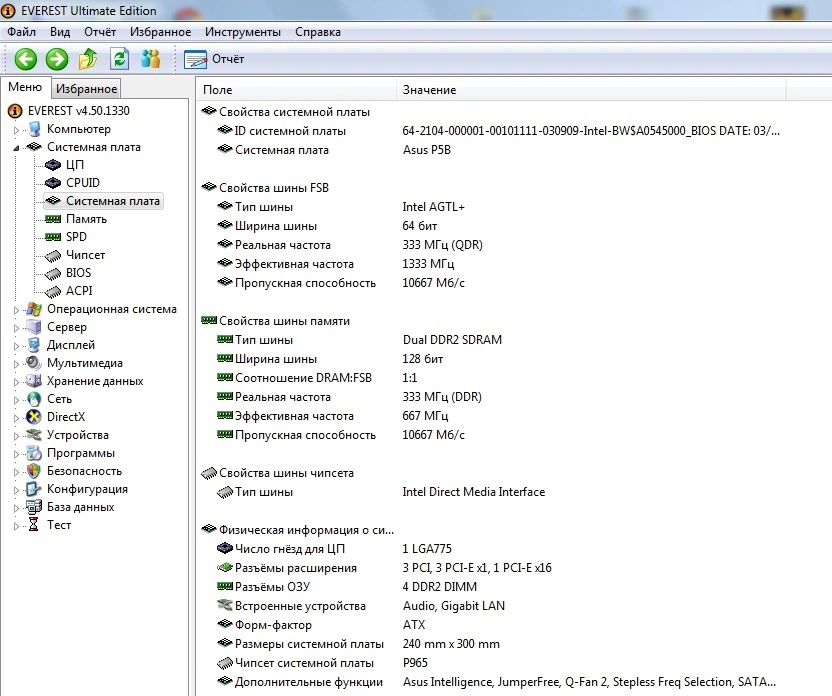Image resolution: width=832 pixels, height=696 pixels.
Task: Expand the Сервер tree node
Action: 16,328
